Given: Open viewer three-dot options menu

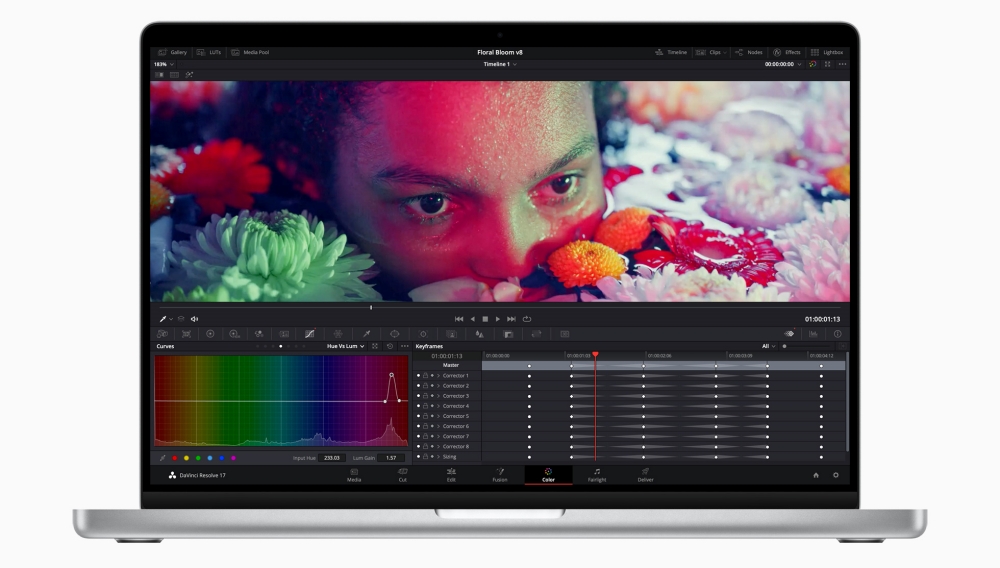Looking at the screenshot, I should (x=842, y=64).
